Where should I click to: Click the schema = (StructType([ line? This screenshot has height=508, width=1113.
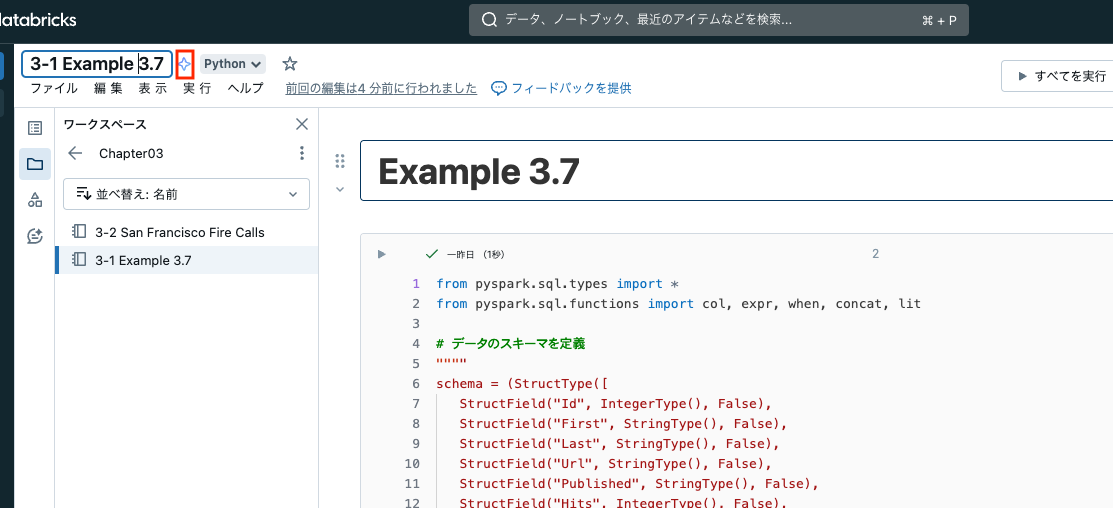[x=522, y=384]
